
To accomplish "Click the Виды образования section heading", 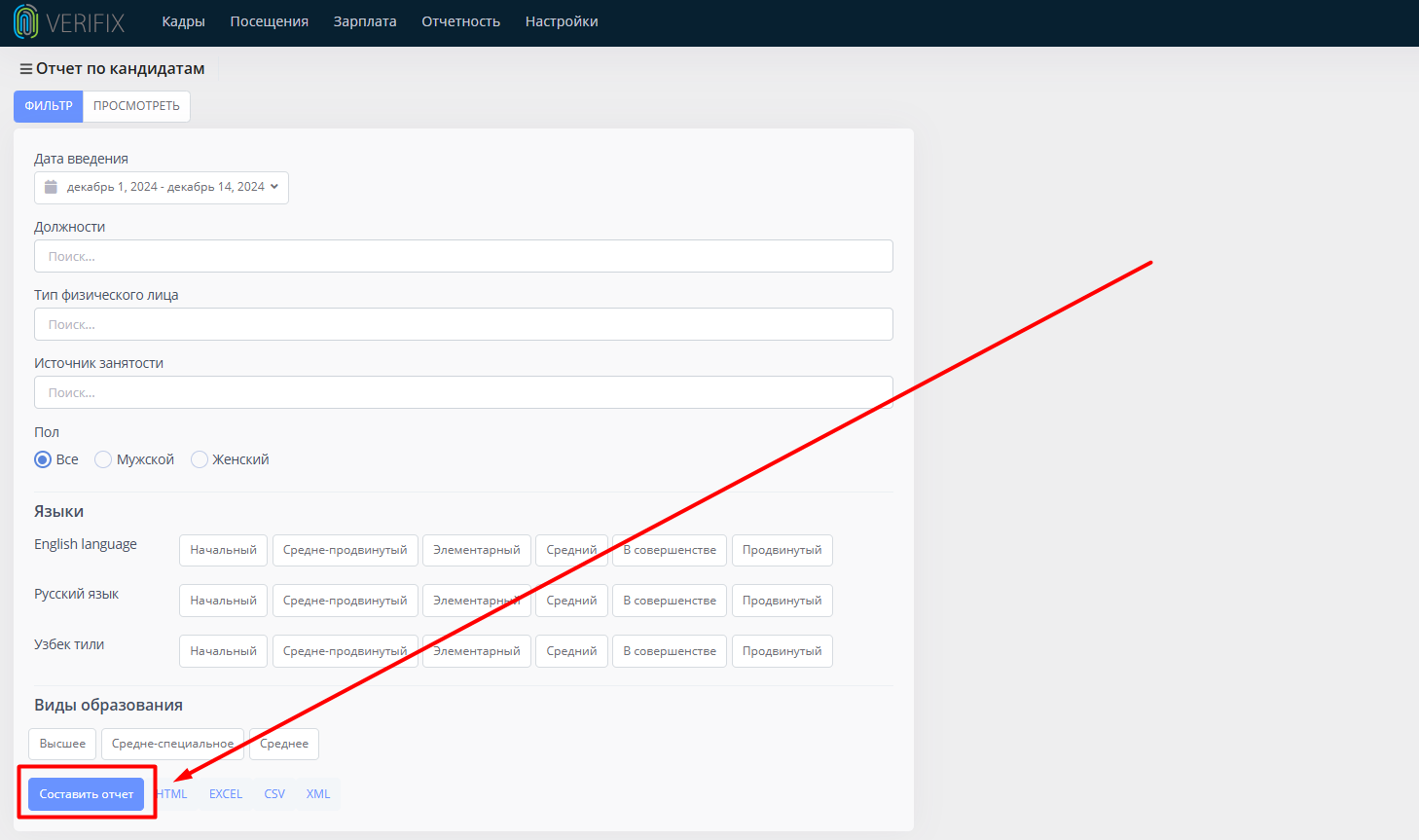I will point(108,706).
